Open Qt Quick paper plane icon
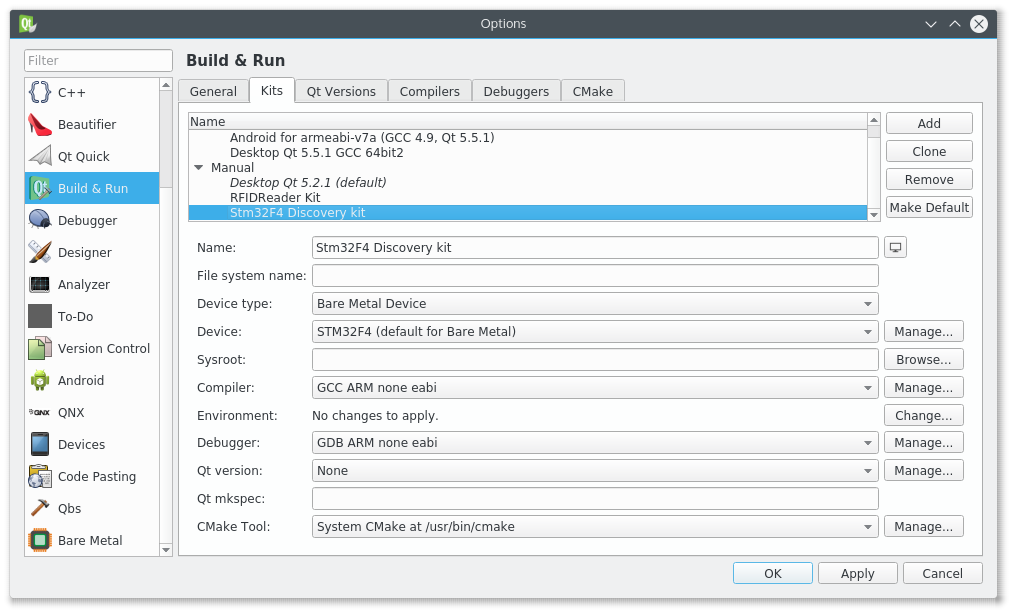1013x614 pixels. click(x=39, y=156)
